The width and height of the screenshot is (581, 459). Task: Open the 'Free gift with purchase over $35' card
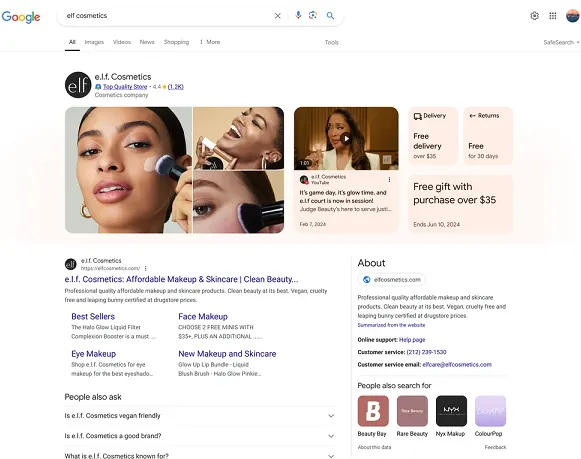coord(461,204)
